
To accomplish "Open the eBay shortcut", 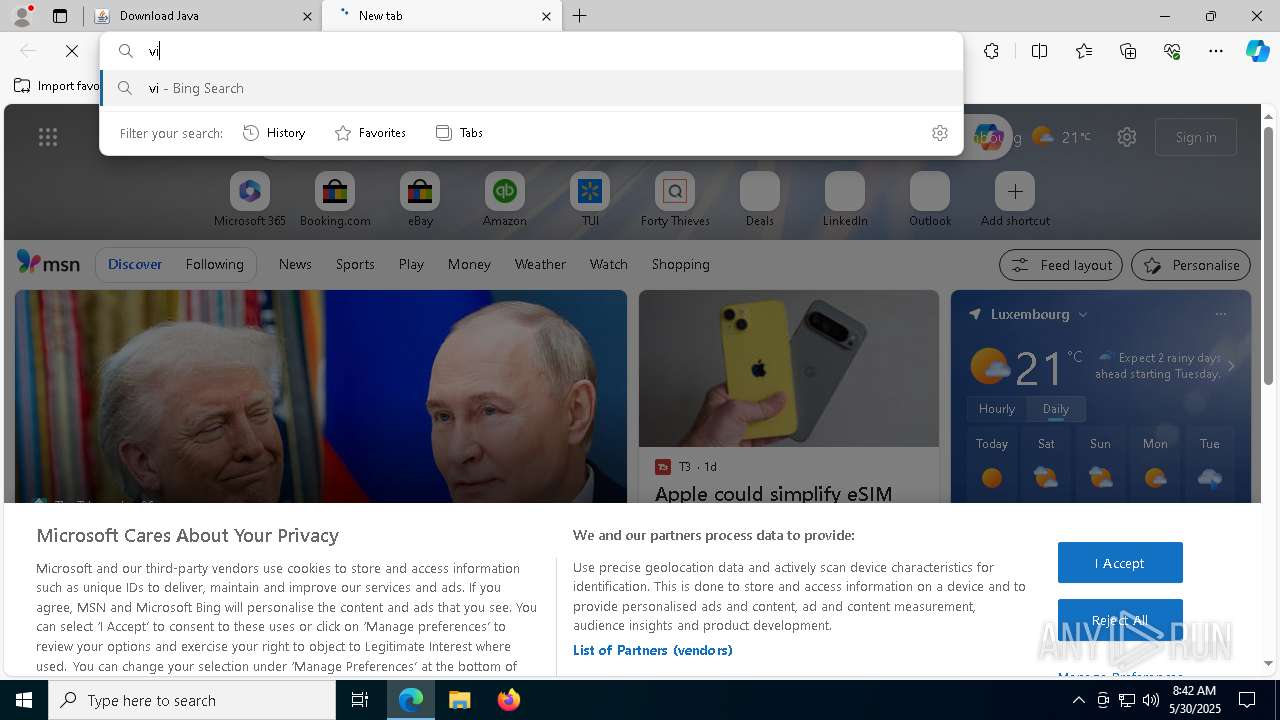I will pos(420,200).
